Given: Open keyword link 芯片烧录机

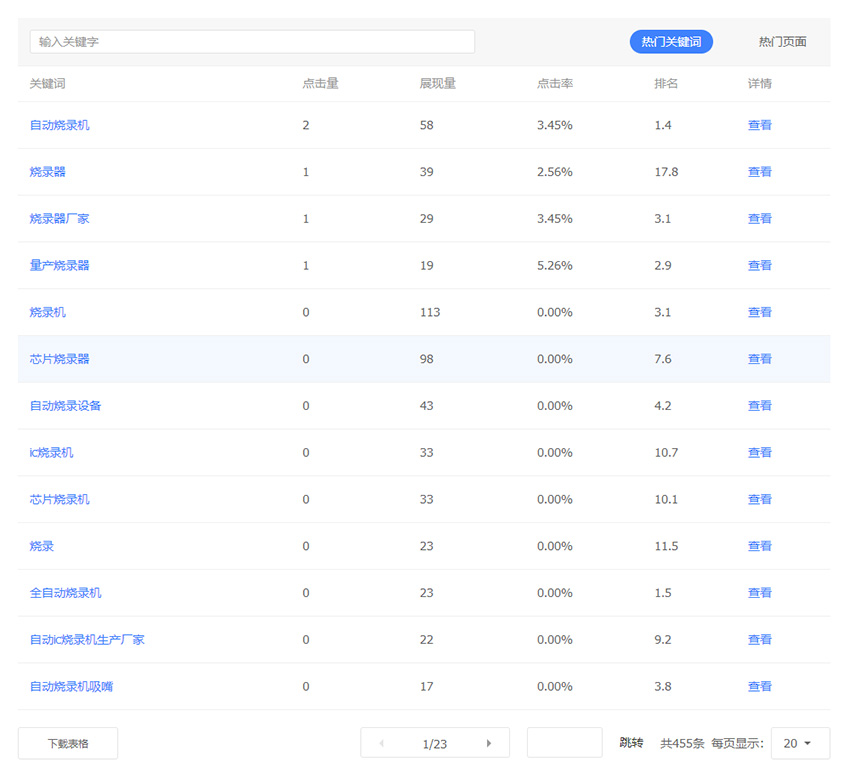Looking at the screenshot, I should pyautogui.click(x=60, y=499).
